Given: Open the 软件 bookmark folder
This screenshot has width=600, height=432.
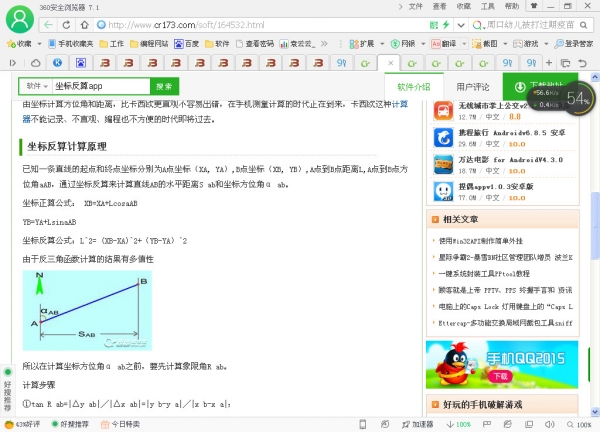Looking at the screenshot, I should point(217,44).
